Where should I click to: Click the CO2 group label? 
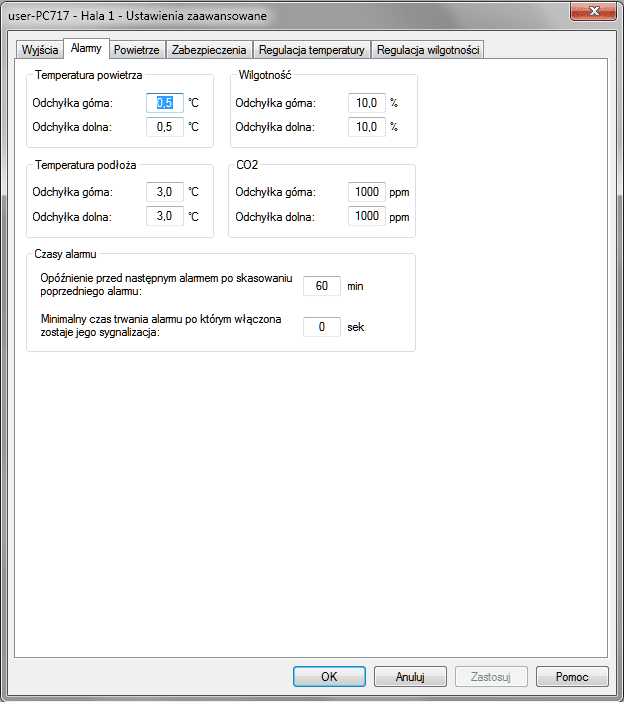tap(247, 165)
